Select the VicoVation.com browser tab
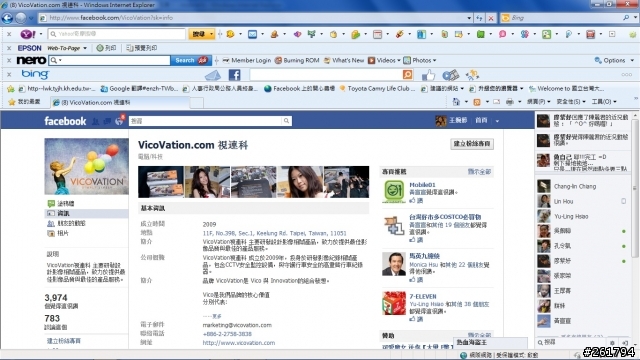Viewport: 640px width, 360px height. 120,102
